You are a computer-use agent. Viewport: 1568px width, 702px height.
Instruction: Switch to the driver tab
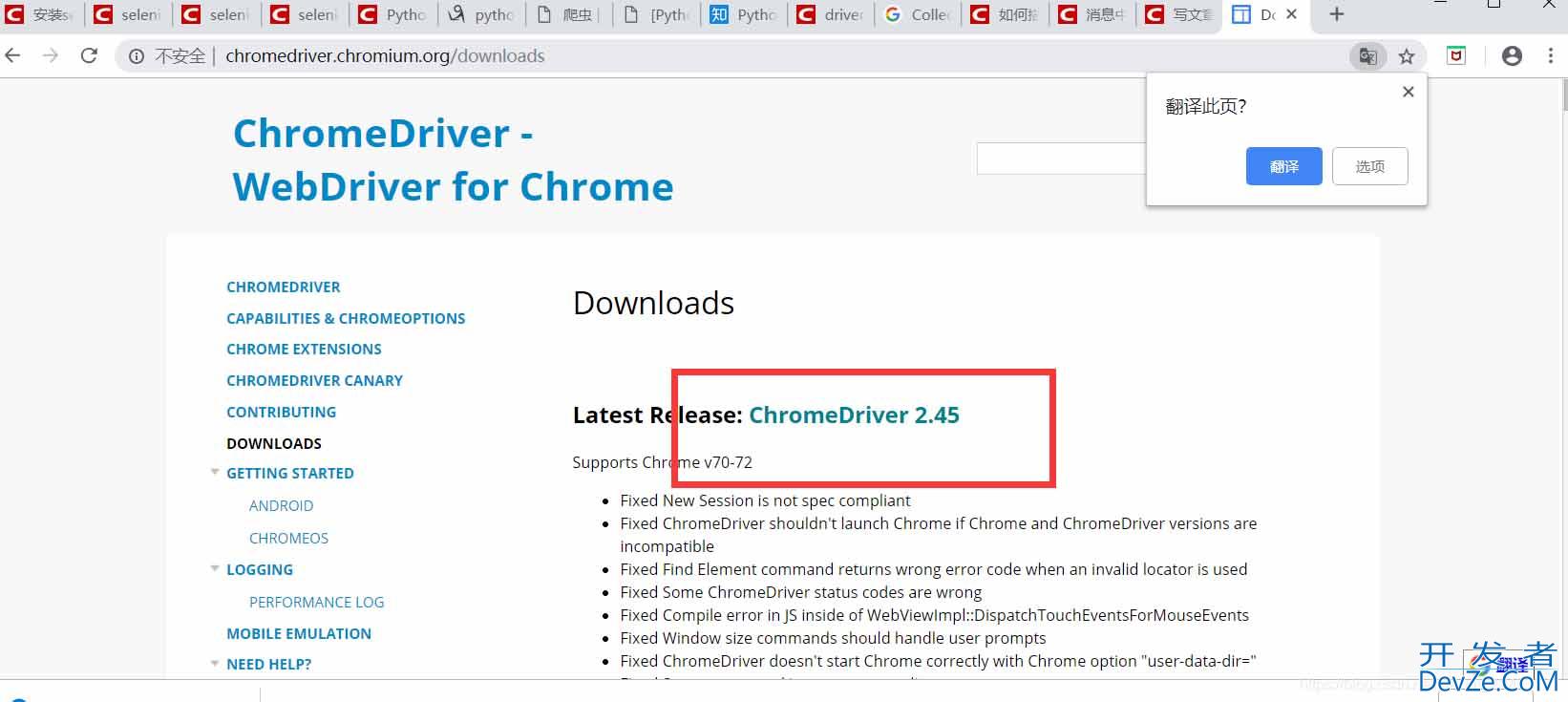click(832, 14)
